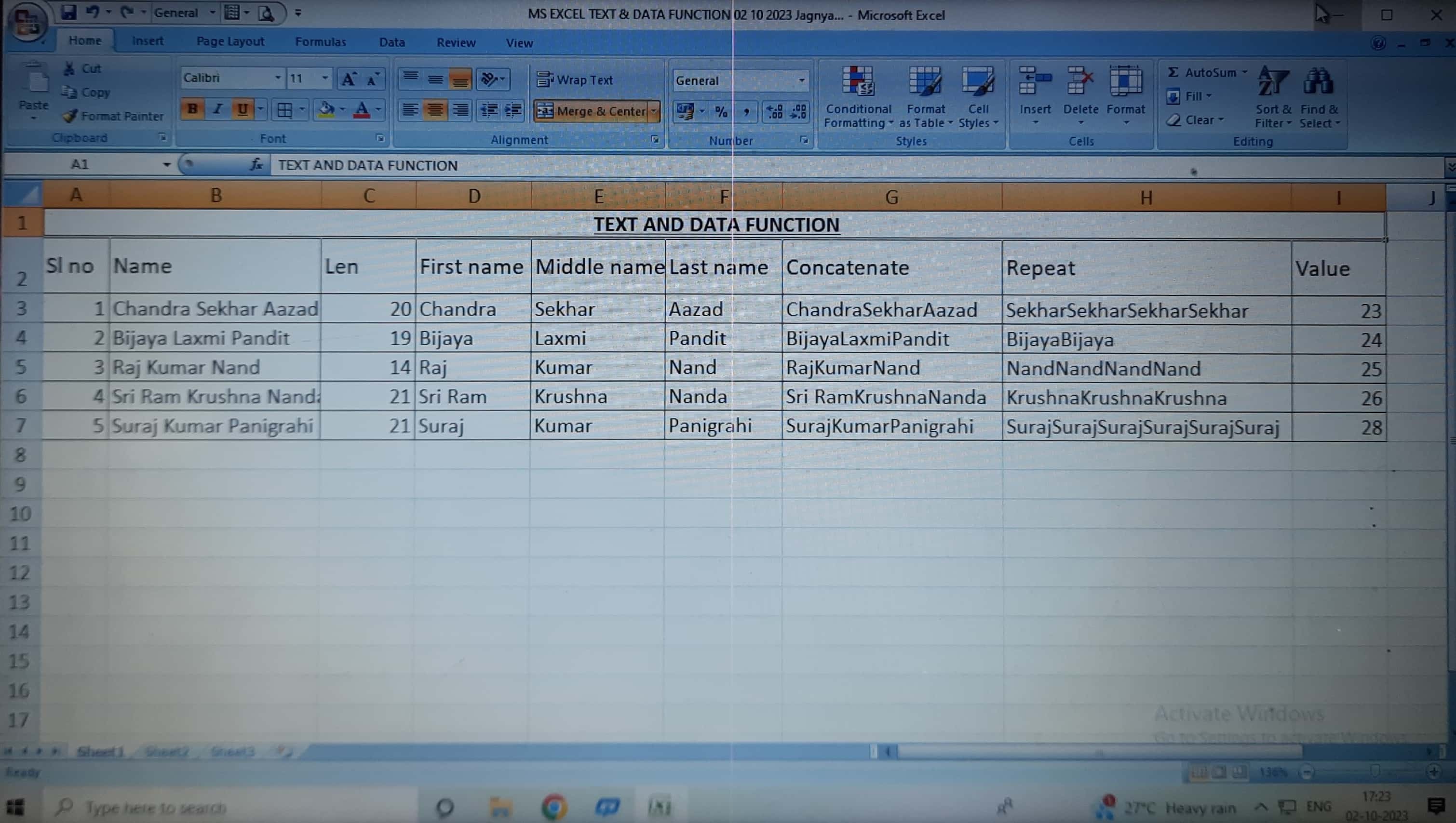This screenshot has height=823, width=1456.
Task: Open the Page Layout tab
Action: (230, 41)
